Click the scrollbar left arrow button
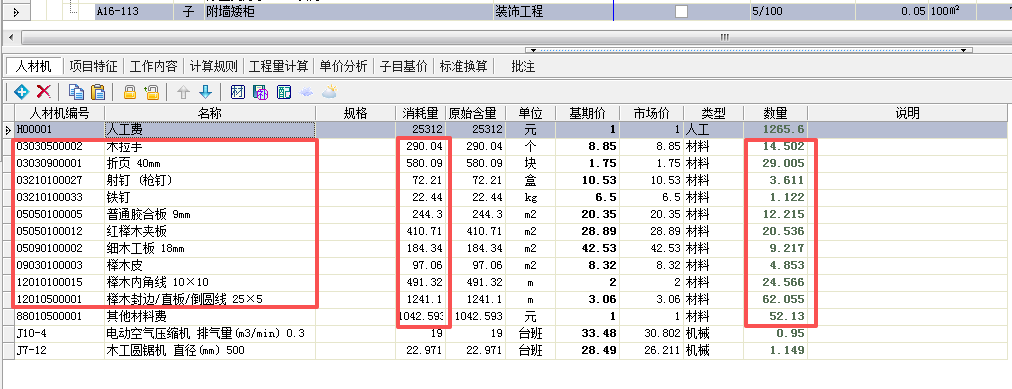The height and width of the screenshot is (389, 1012). coord(12,37)
